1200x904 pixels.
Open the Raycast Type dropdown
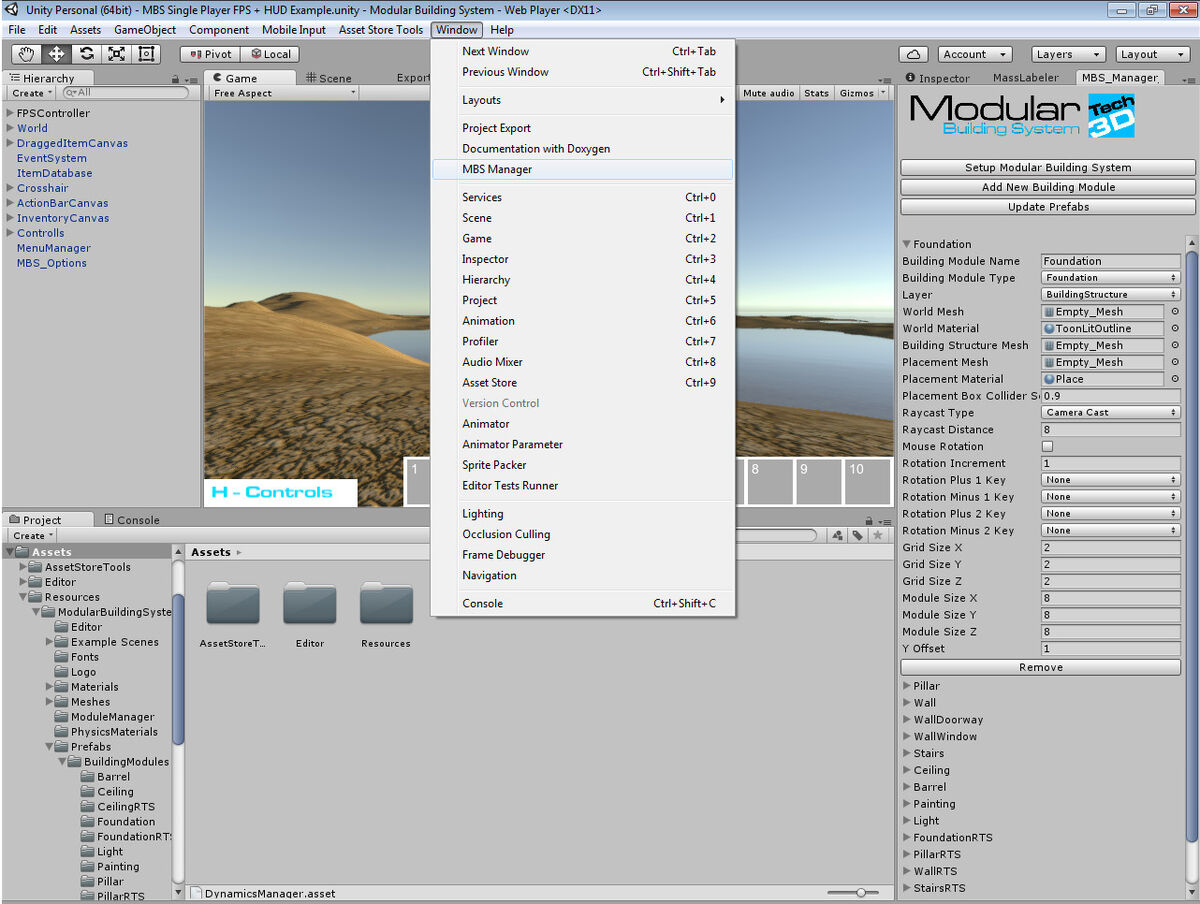coord(1110,413)
